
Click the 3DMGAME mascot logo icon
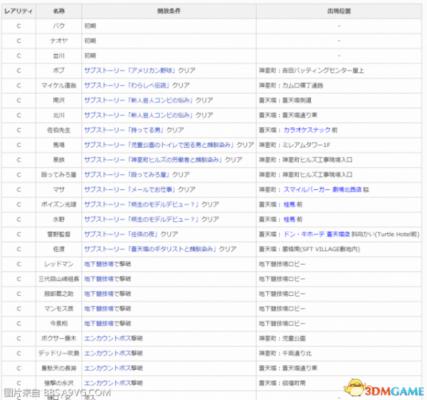[x=353, y=388]
